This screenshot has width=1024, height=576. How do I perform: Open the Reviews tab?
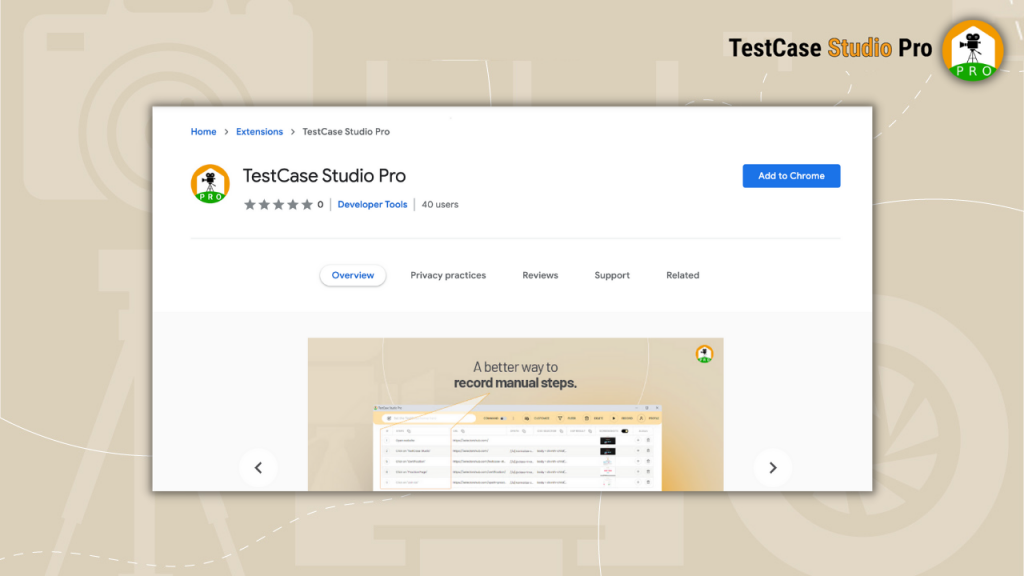click(x=540, y=275)
